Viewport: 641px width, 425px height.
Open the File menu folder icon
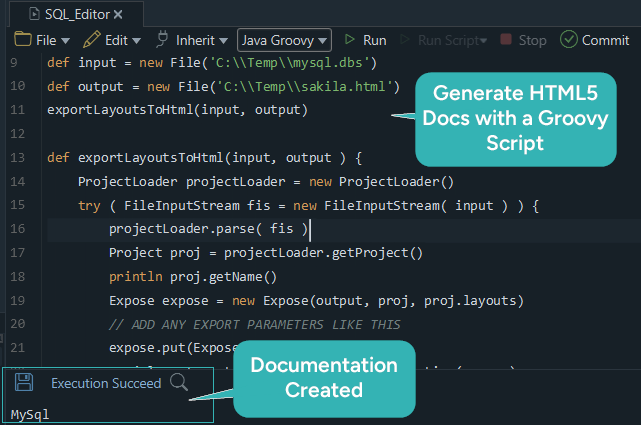(23, 40)
